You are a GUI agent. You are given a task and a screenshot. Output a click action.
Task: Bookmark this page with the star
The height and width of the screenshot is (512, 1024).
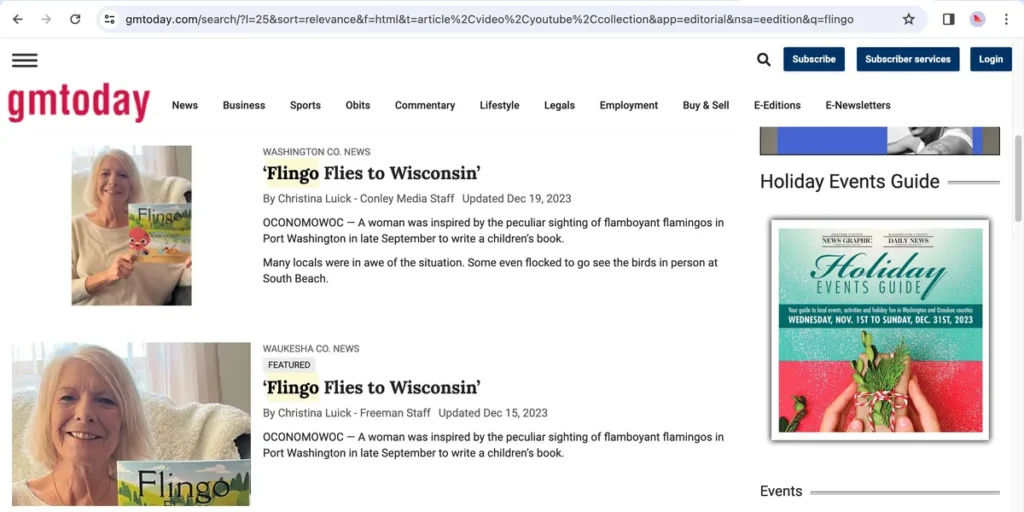[908, 19]
